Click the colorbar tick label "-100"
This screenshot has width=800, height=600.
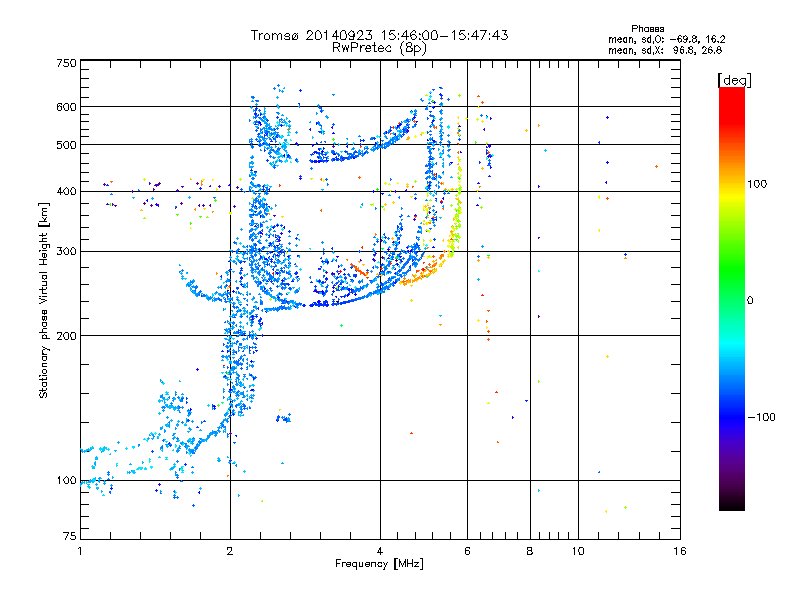[761, 417]
